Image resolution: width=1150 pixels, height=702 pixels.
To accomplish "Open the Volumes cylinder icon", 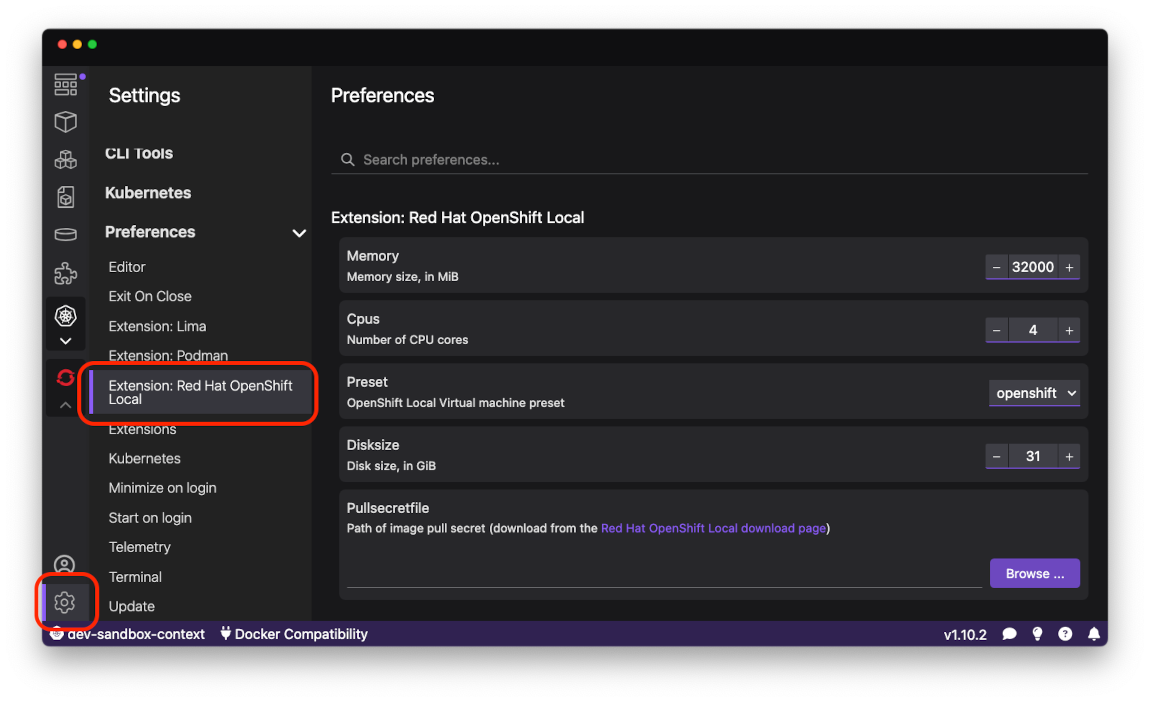I will [65, 235].
